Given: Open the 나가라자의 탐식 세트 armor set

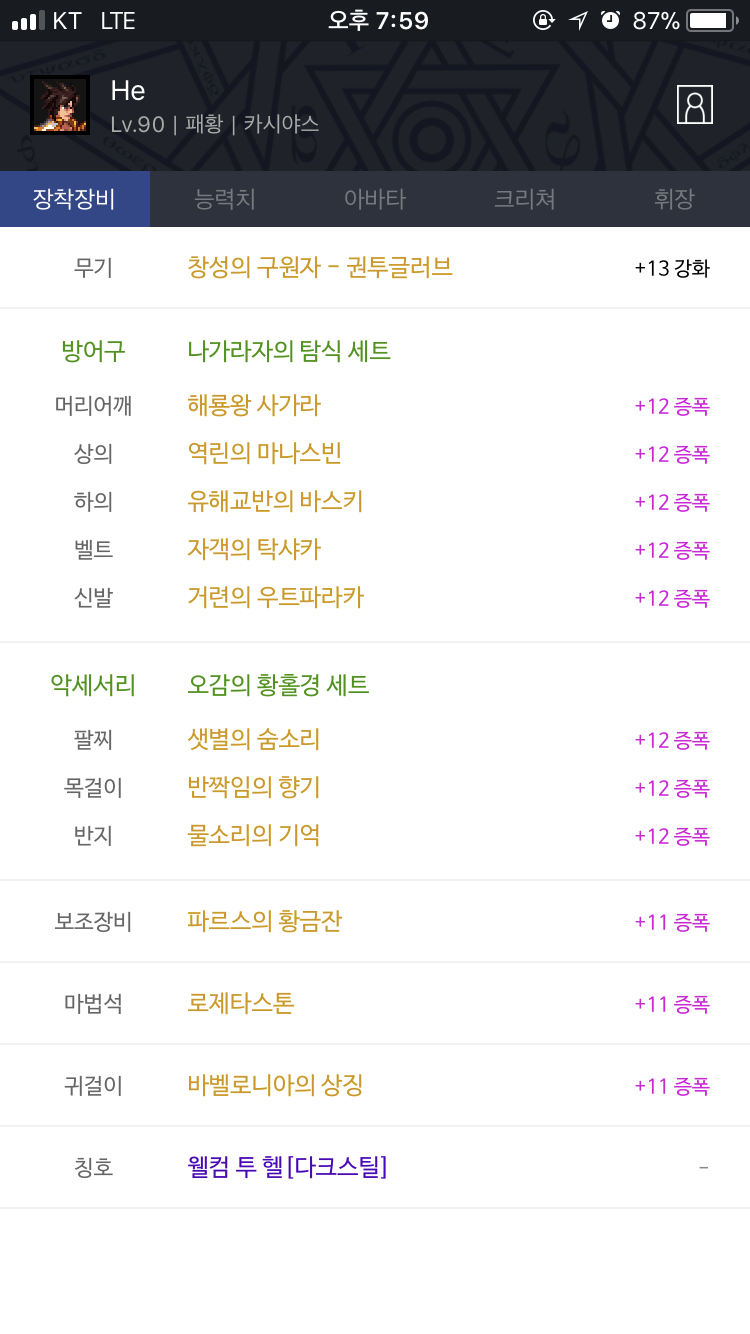Looking at the screenshot, I should [289, 351].
